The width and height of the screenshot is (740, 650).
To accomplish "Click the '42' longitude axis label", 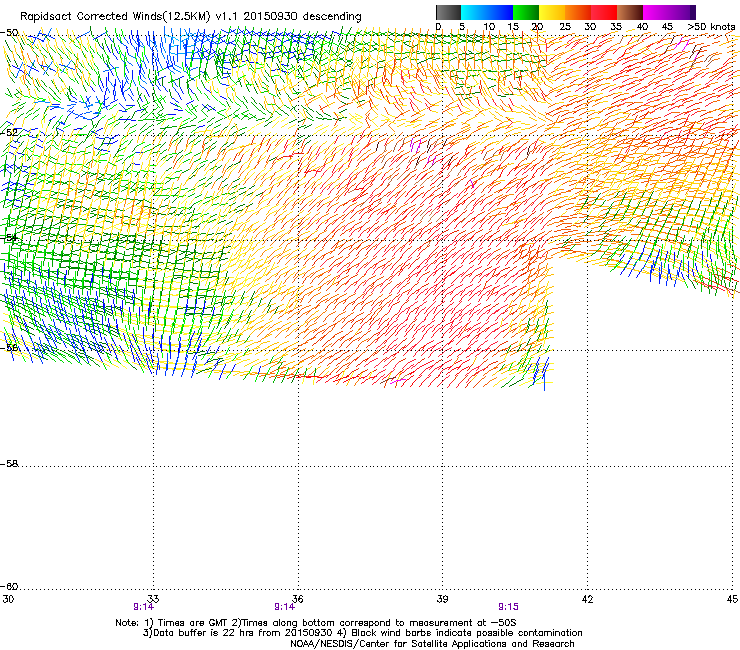I will pos(587,599).
